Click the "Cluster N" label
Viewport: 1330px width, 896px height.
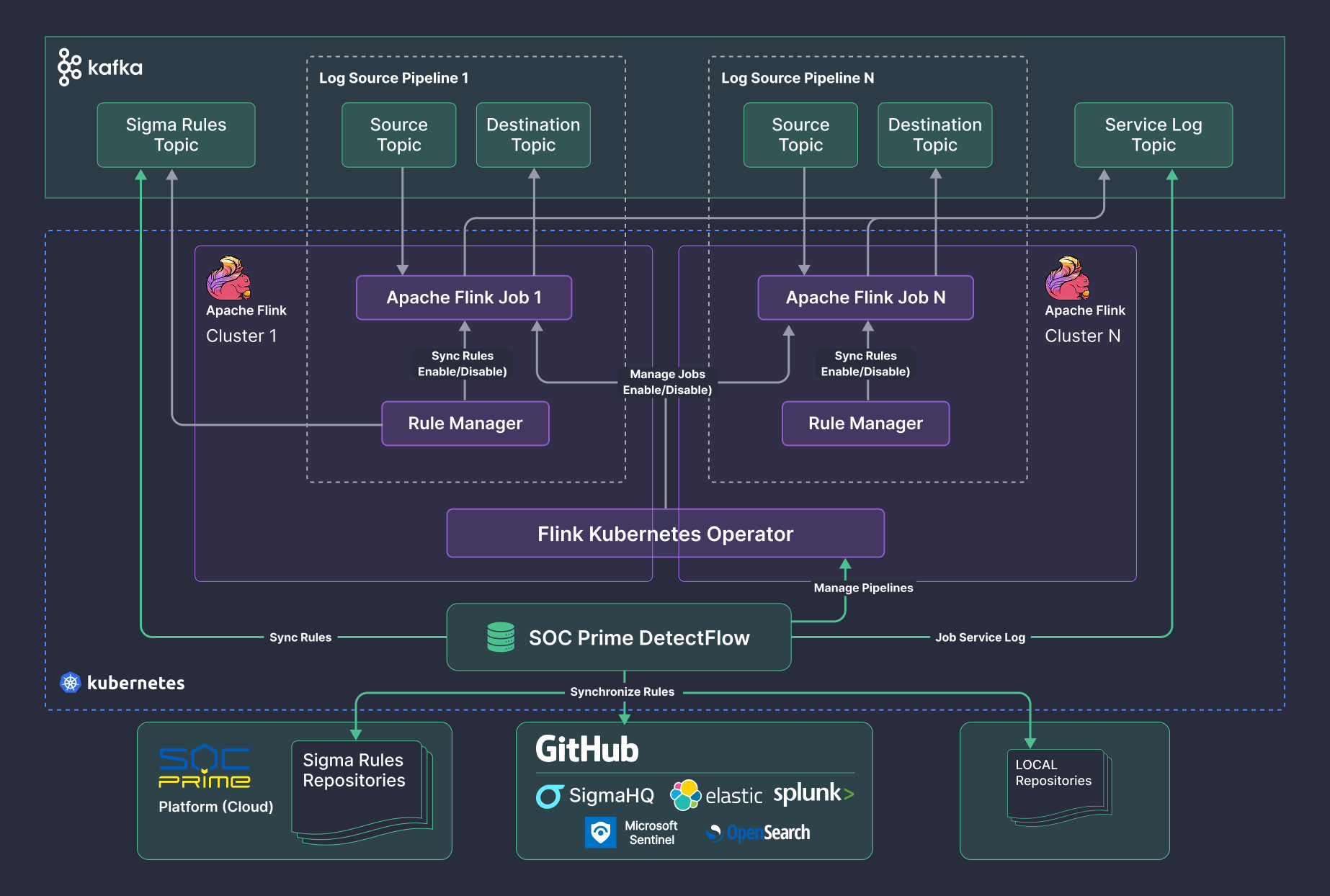[x=1083, y=336]
